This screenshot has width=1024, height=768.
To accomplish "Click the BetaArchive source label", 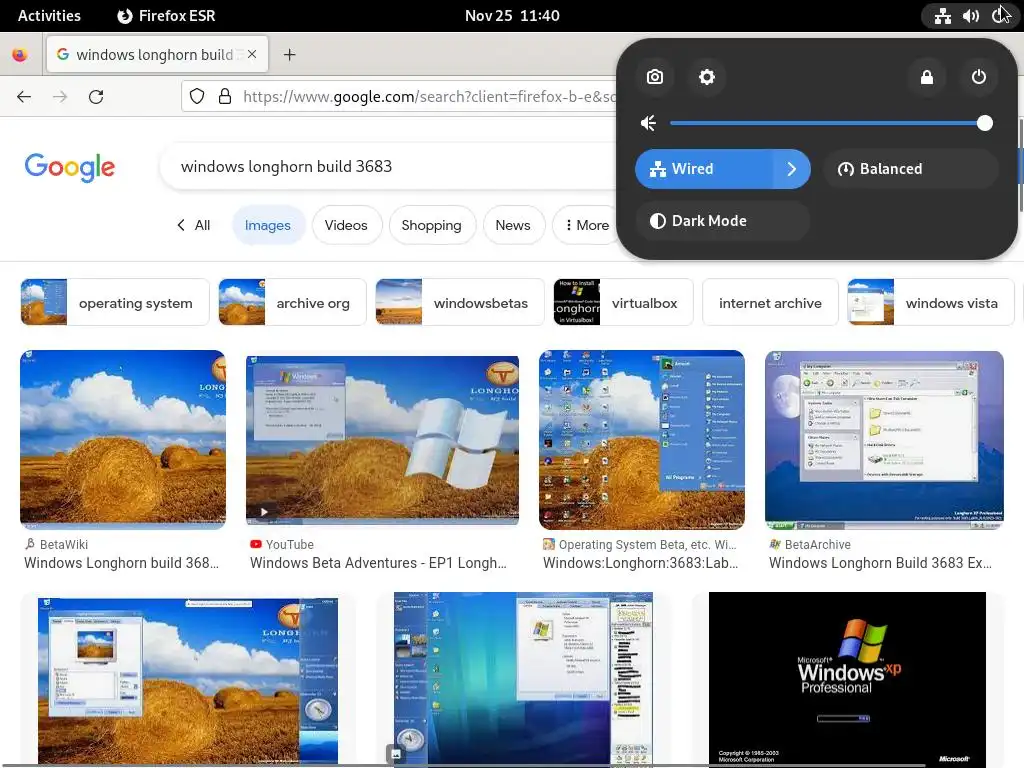I will 818,544.
